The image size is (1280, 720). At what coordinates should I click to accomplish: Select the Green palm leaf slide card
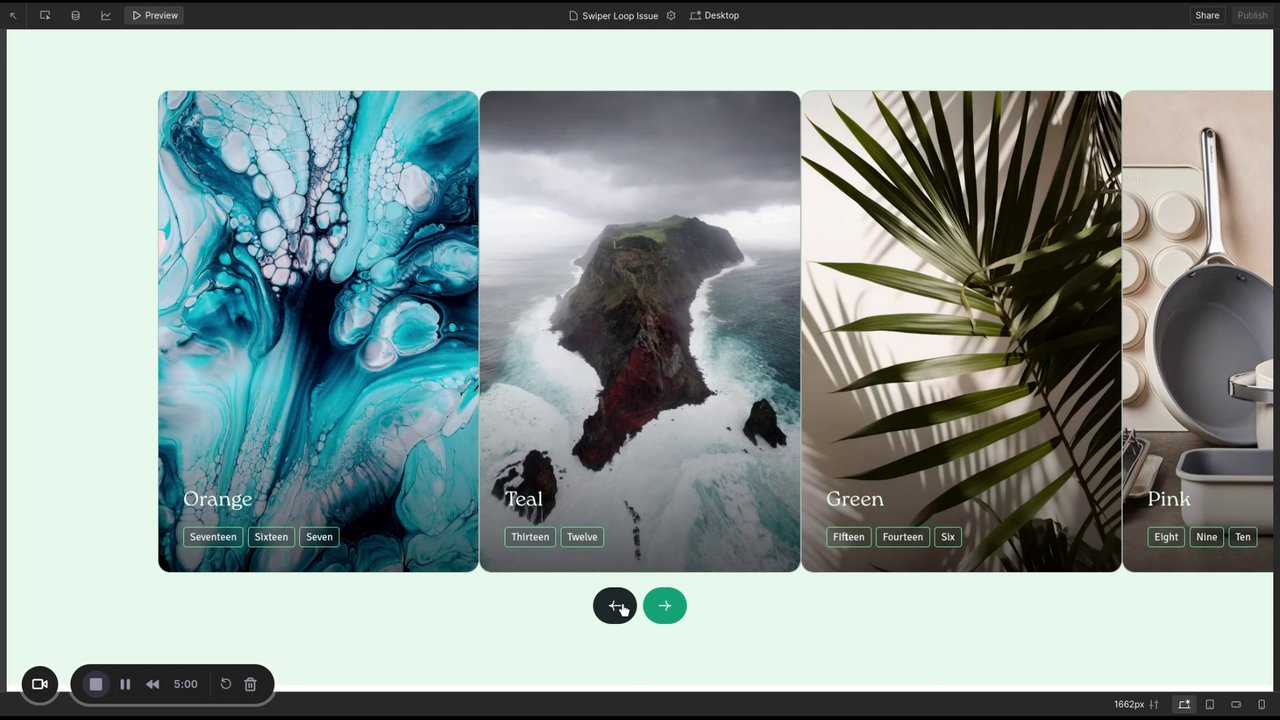click(x=961, y=331)
